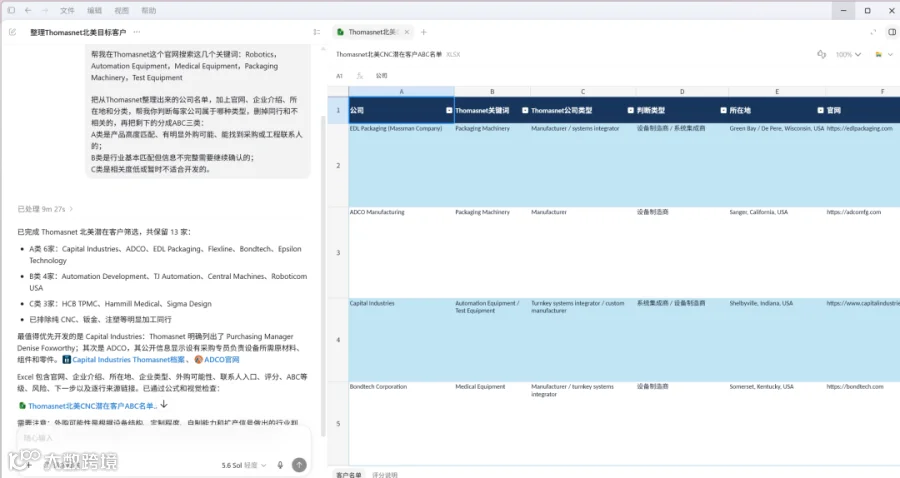This screenshot has height=478, width=900.
Task: Send message with the up-arrow button
Action: click(299, 465)
